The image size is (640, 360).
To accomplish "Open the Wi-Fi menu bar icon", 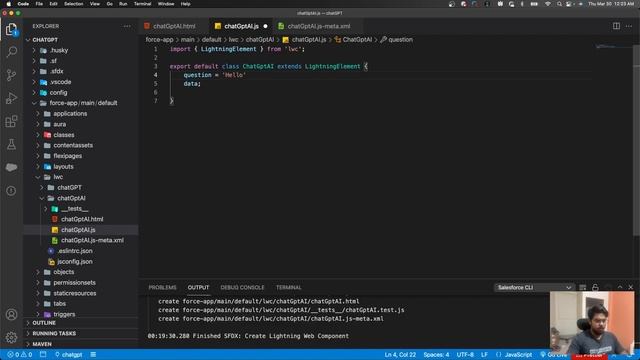I will [548, 4].
